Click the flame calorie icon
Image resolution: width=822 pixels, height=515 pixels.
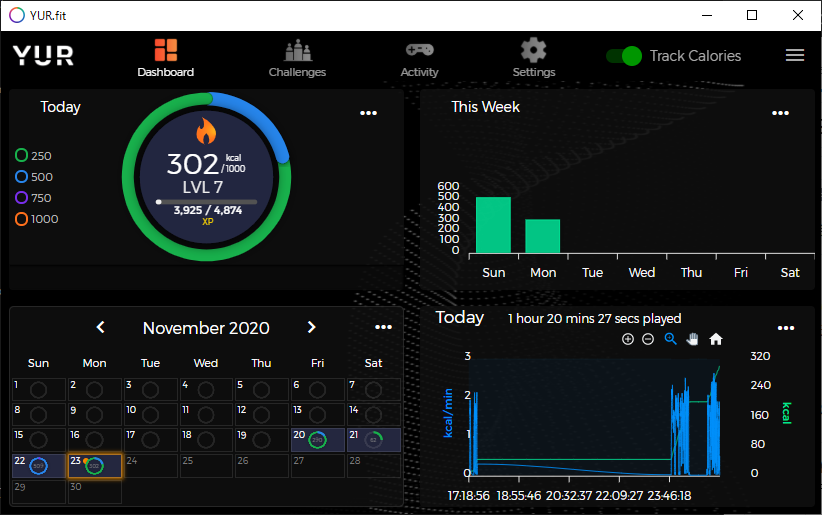pyautogui.click(x=206, y=131)
